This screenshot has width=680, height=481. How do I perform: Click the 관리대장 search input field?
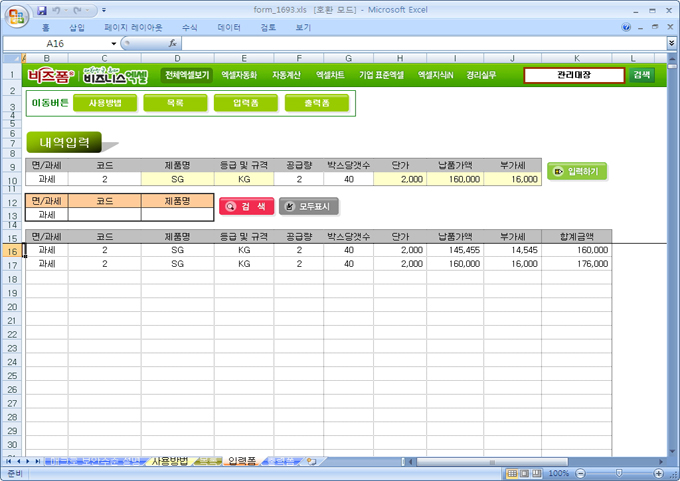coord(574,75)
